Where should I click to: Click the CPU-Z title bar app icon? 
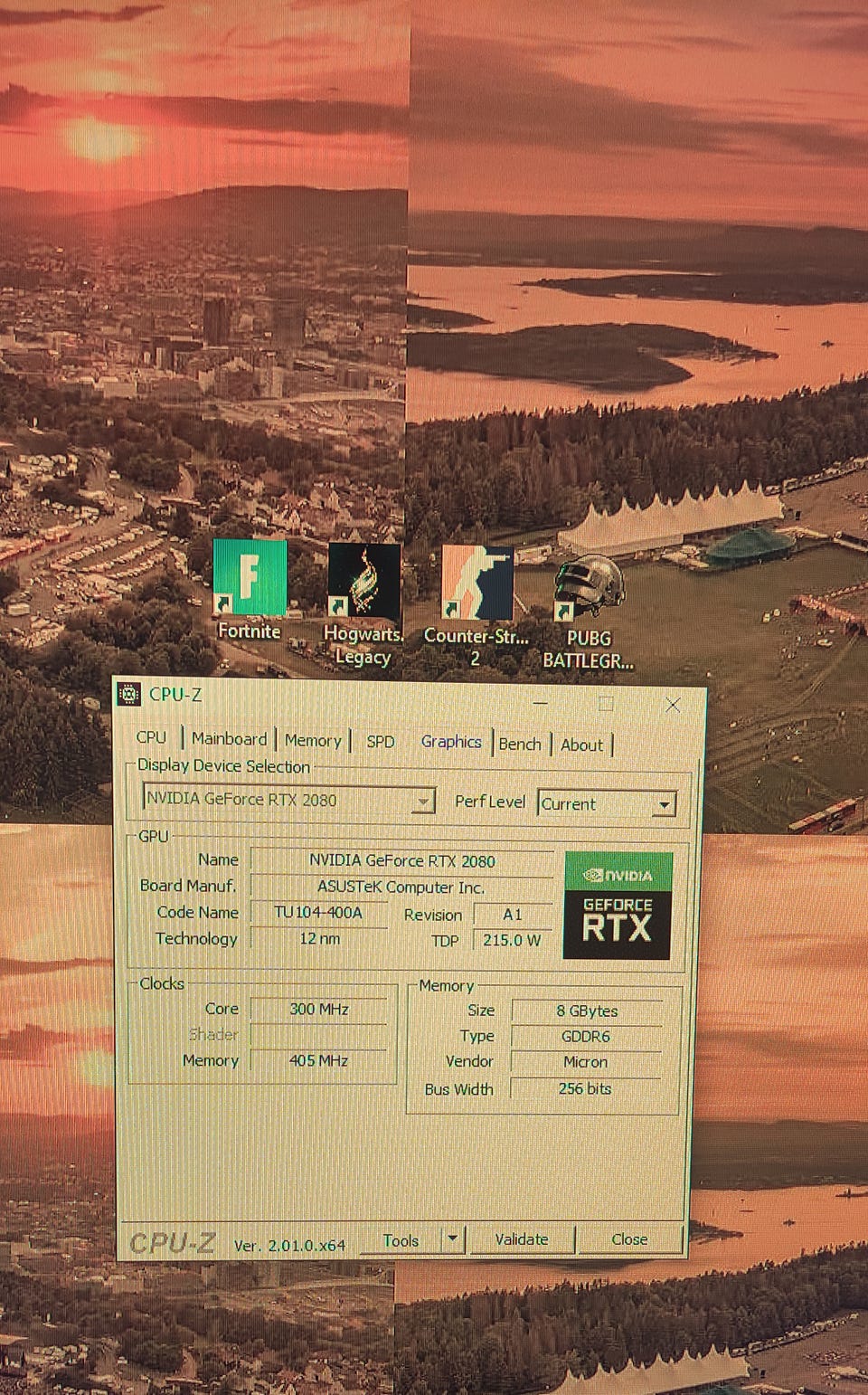pos(129,694)
